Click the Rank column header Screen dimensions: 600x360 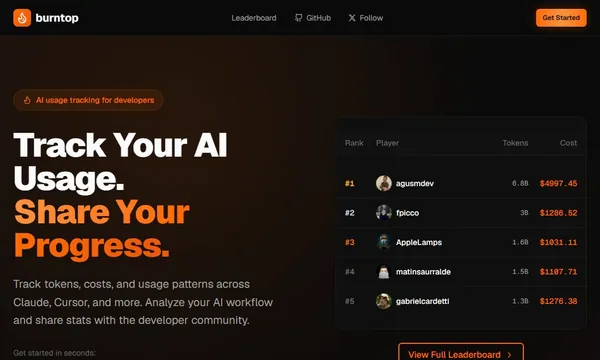pos(354,143)
